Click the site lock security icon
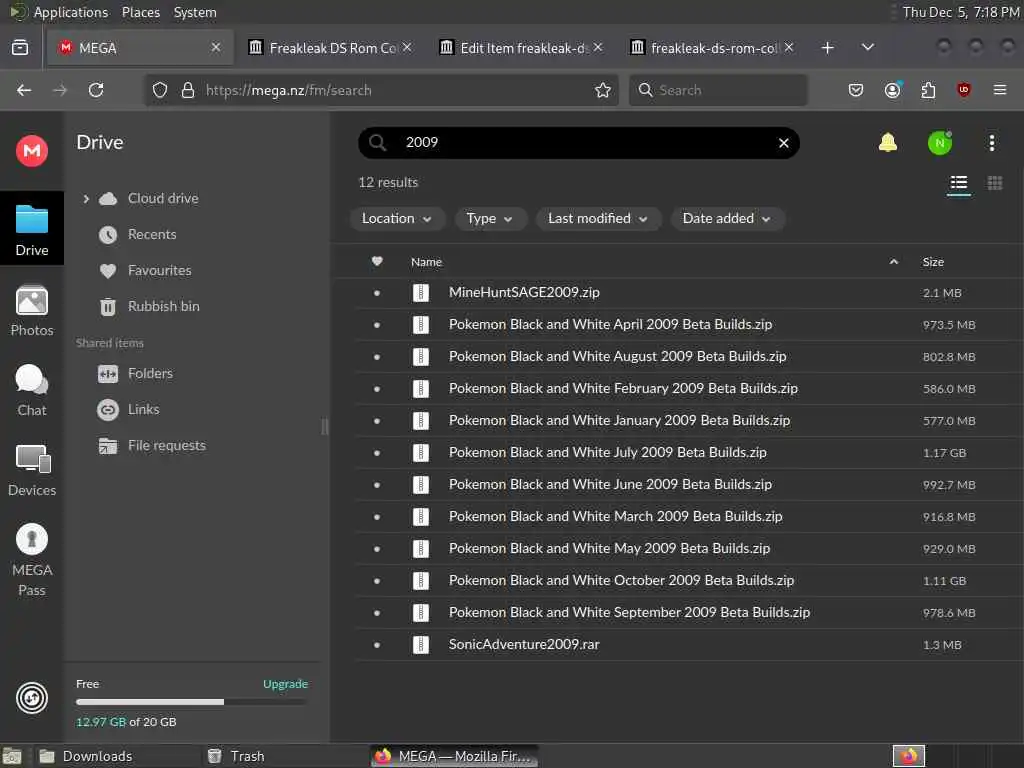Screen dimensions: 1024x768 pos(187,90)
